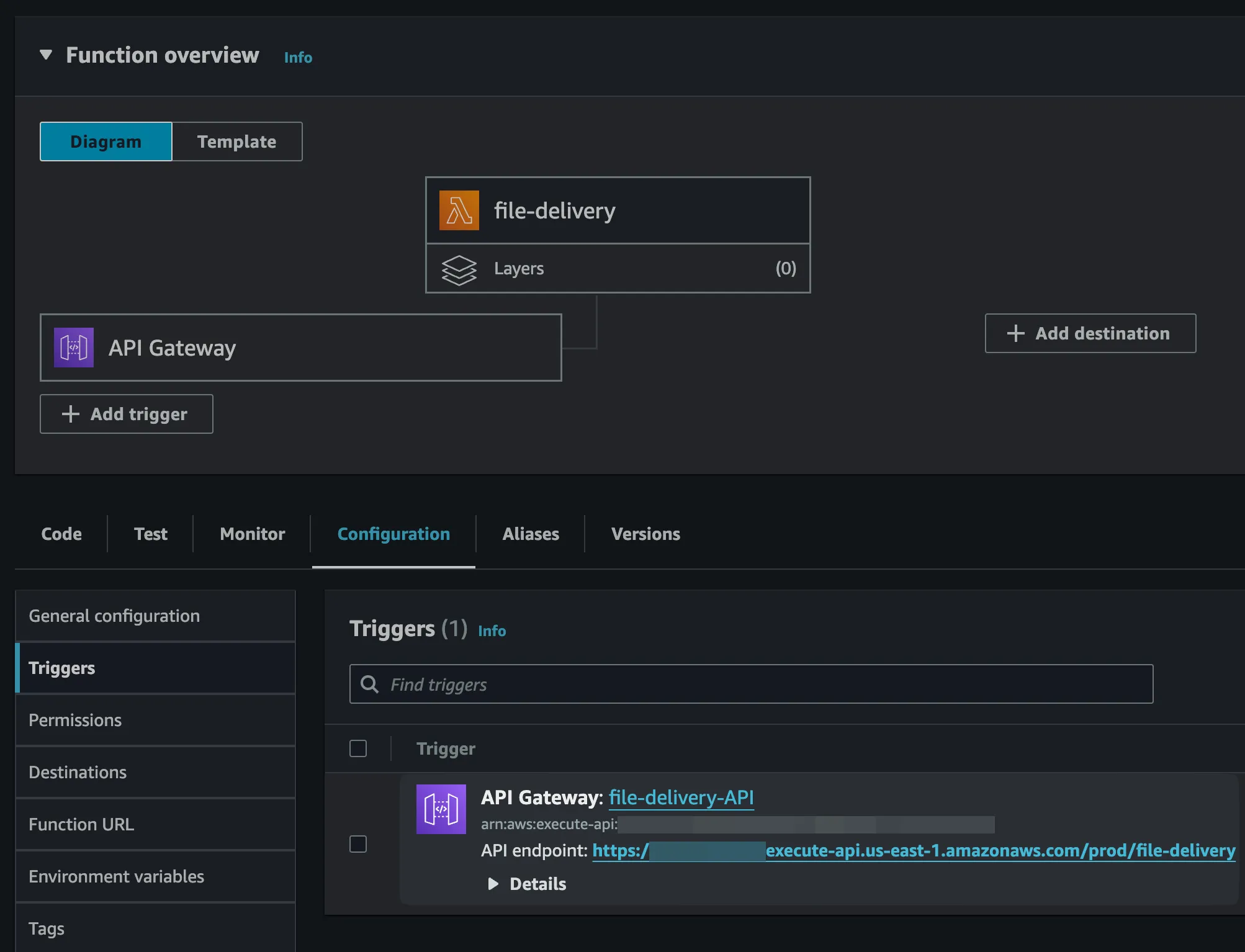This screenshot has width=1245, height=952.
Task: Click the API Gateway icon in diagram
Action: point(74,348)
